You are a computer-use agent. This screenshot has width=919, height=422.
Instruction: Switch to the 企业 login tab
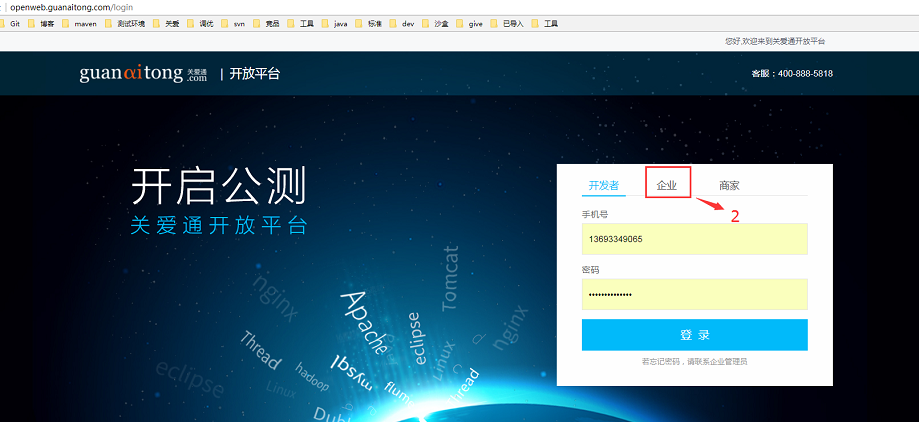pos(667,186)
